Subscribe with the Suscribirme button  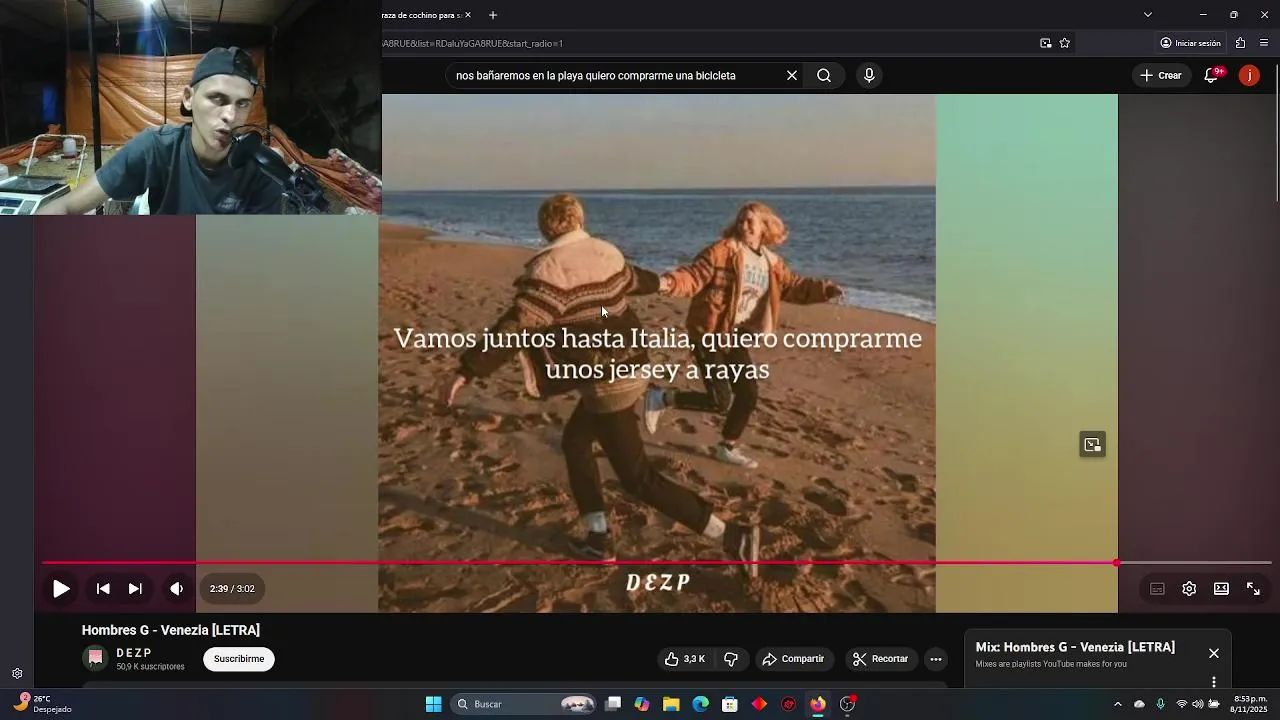tap(239, 659)
